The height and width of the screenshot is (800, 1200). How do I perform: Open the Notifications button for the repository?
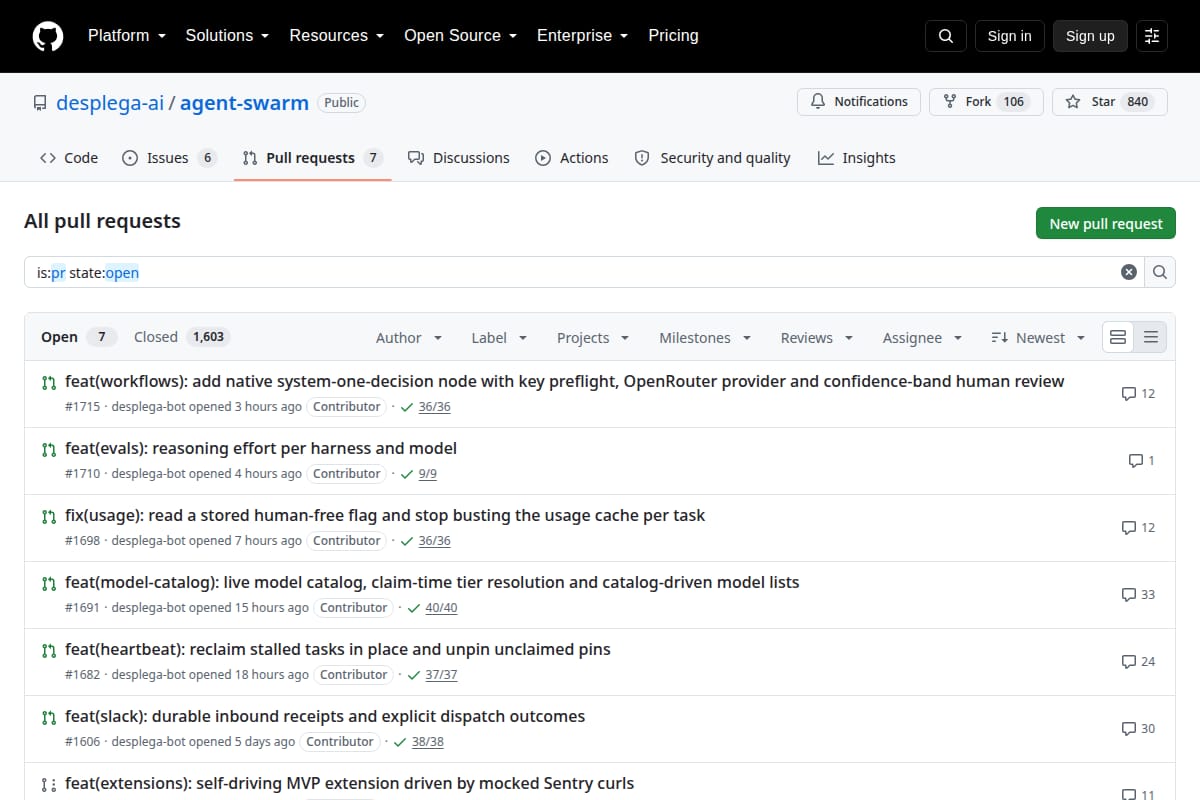pos(859,102)
